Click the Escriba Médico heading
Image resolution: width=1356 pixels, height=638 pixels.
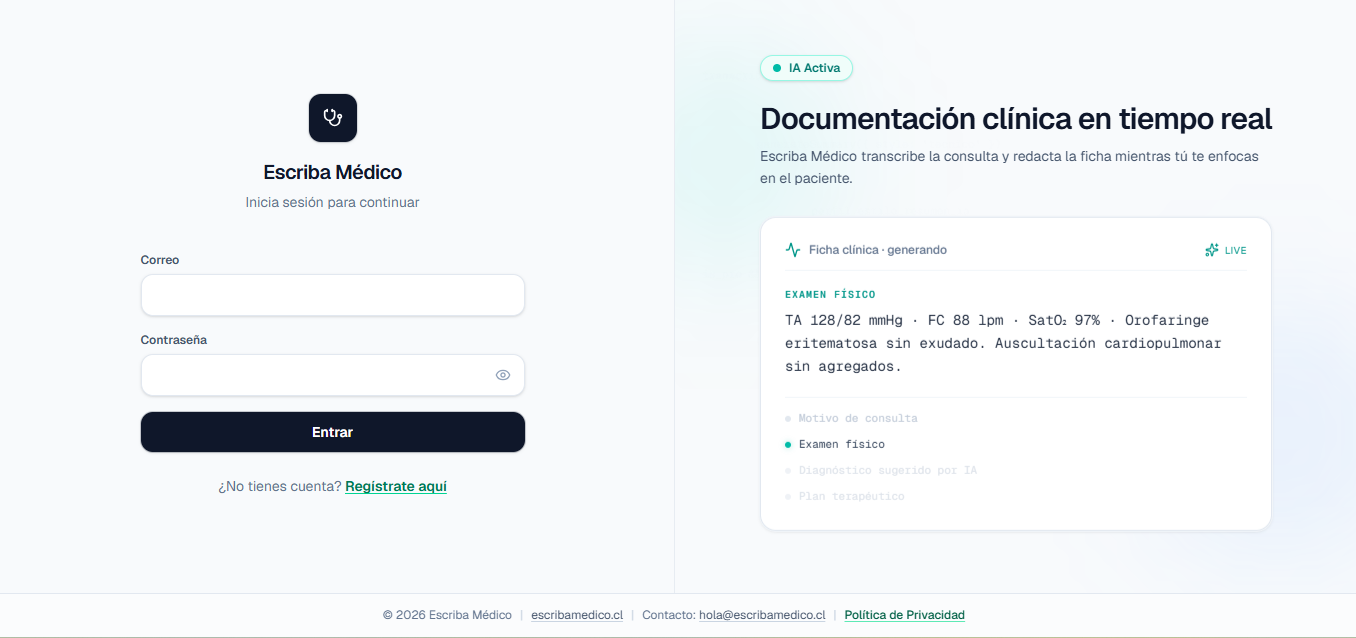click(x=333, y=172)
